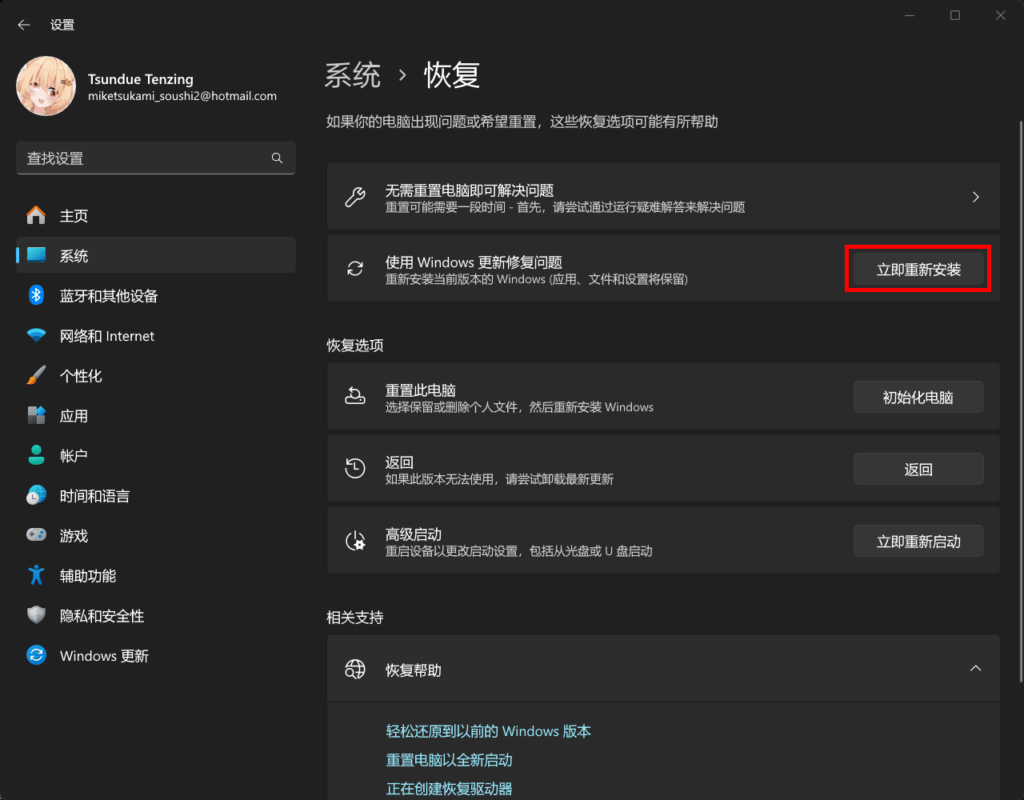The height and width of the screenshot is (800, 1024).
Task: Collapse the 恢复帮助 section chevron
Action: click(976, 668)
